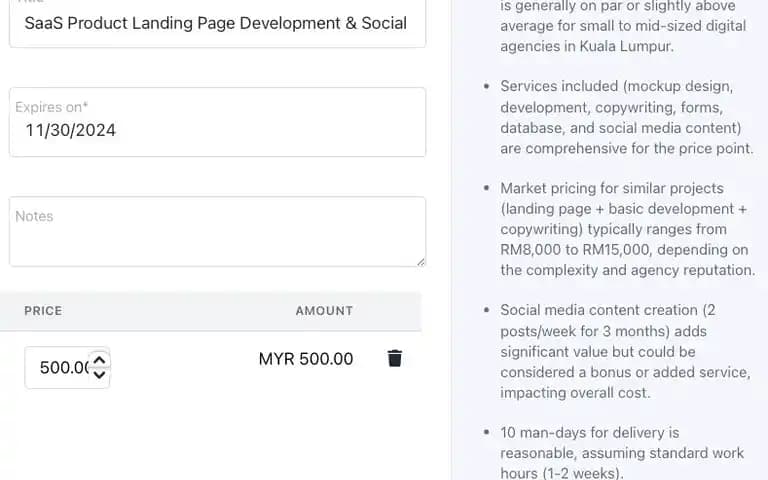The width and height of the screenshot is (768, 480).
Task: Click into the Notes text area
Action: pos(217,232)
